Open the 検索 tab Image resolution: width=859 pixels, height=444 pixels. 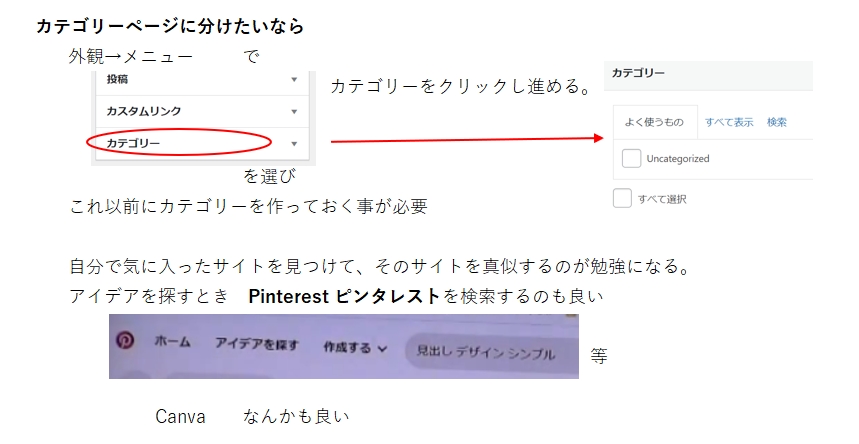[x=777, y=122]
